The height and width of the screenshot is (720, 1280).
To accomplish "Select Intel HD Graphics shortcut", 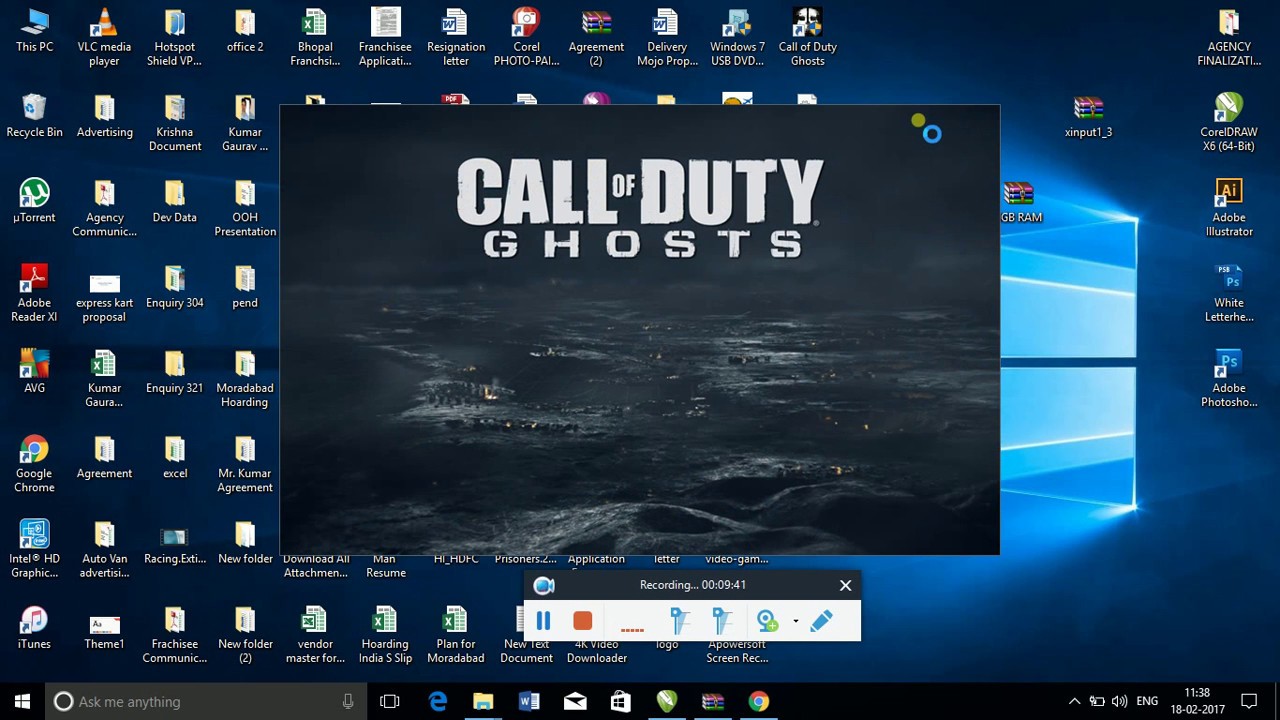I will 34,550.
